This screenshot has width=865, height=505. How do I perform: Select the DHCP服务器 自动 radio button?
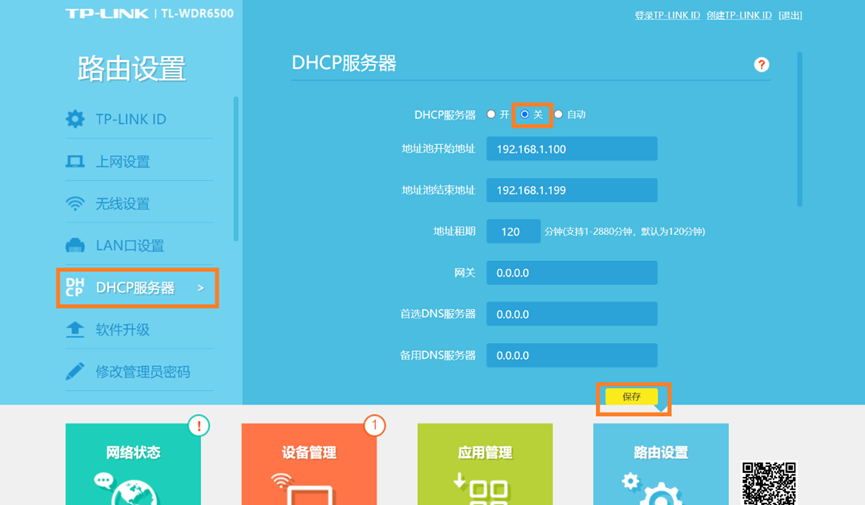(558, 115)
